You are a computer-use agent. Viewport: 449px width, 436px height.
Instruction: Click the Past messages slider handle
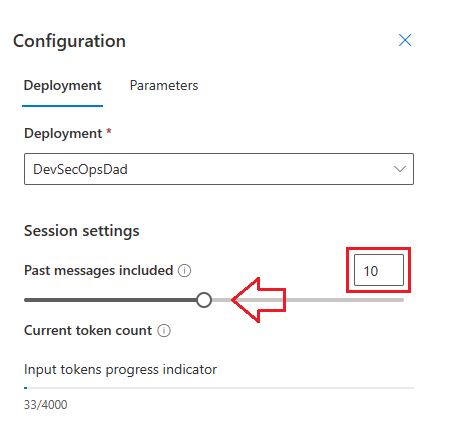204,300
